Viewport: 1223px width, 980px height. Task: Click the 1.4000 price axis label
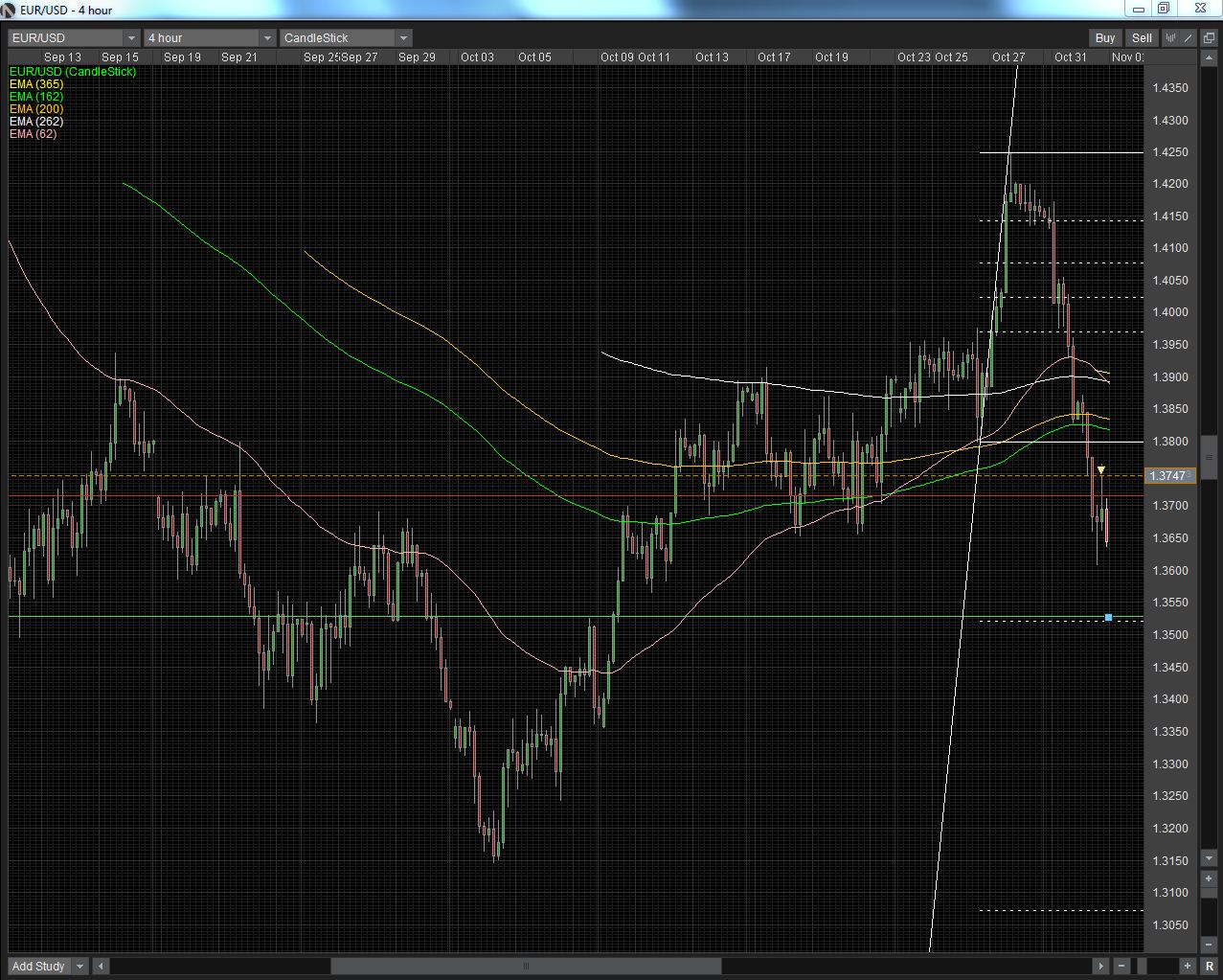(1170, 312)
